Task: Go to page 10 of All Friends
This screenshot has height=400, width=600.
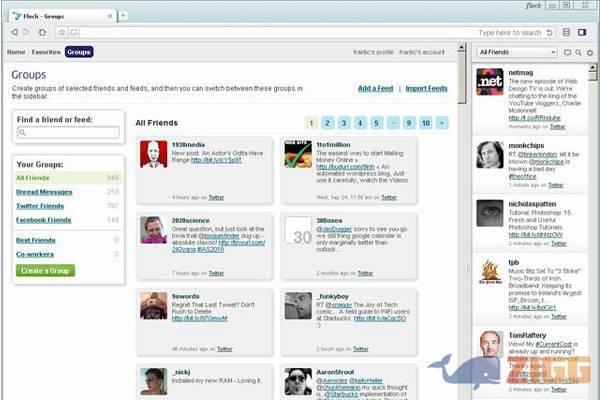Action: click(x=426, y=123)
